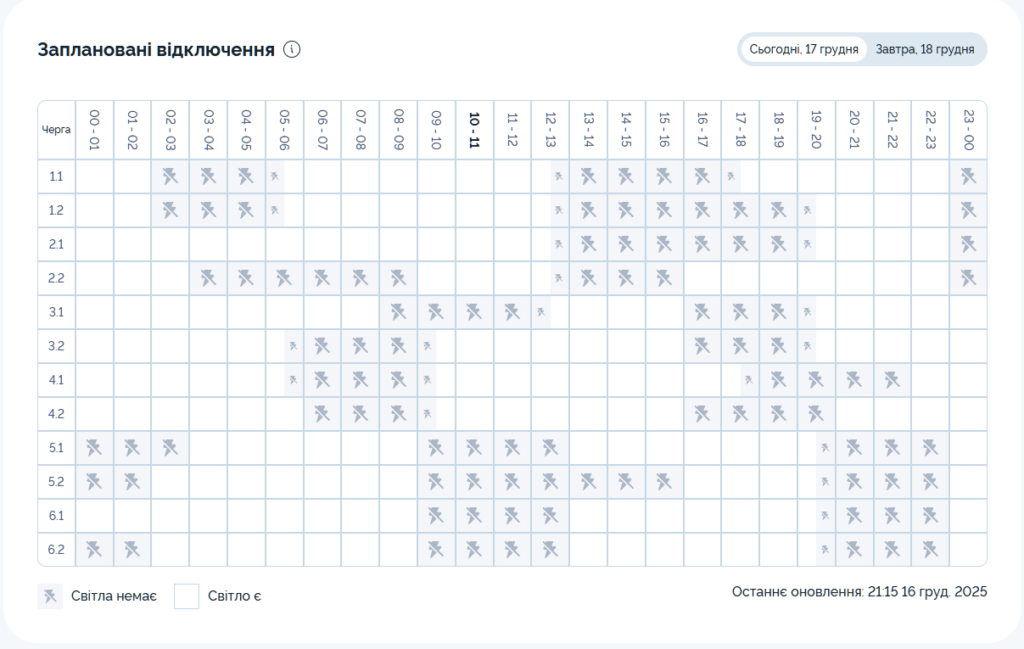1024x649 pixels.
Task: Select queue 3.2 row label
Action: [56, 346]
